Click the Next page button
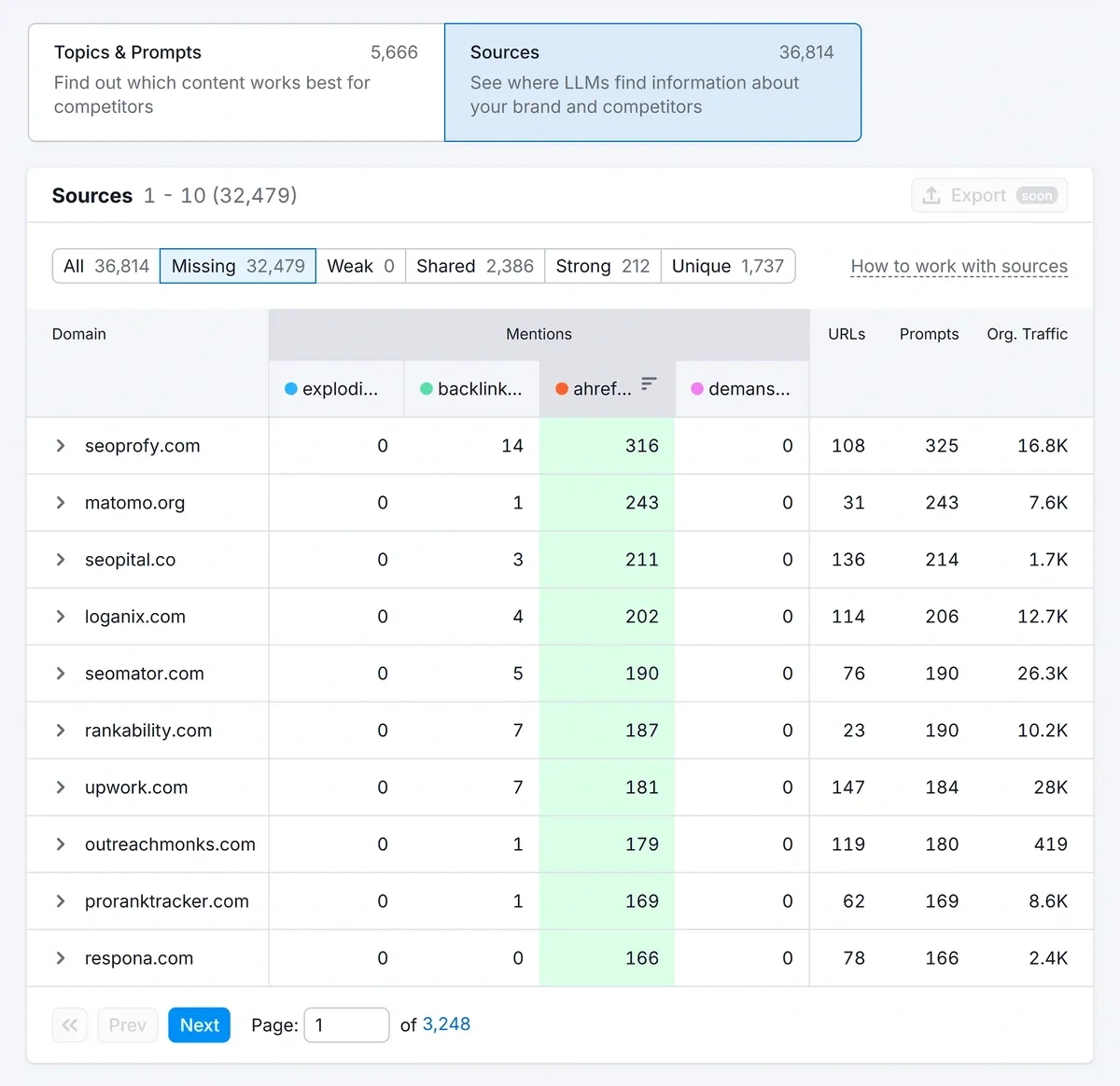This screenshot has width=1120, height=1086. (x=199, y=1024)
